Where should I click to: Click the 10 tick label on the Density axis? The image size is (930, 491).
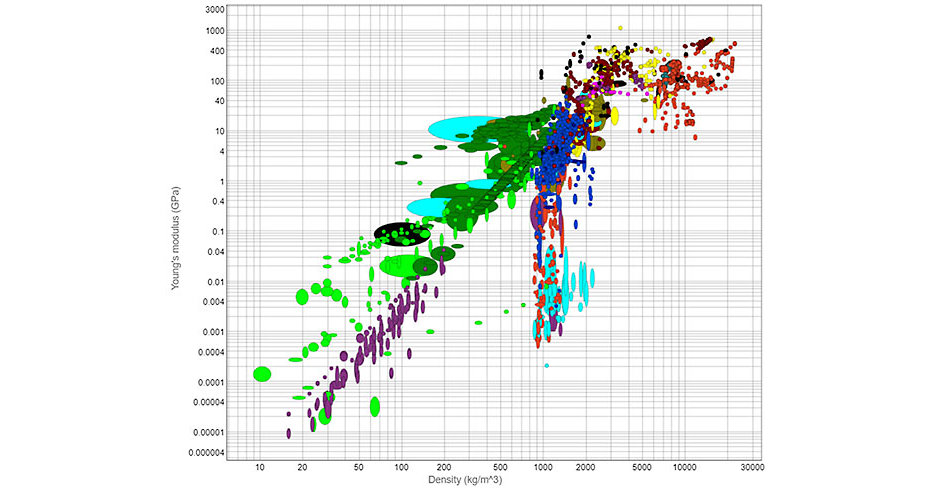[260, 468]
